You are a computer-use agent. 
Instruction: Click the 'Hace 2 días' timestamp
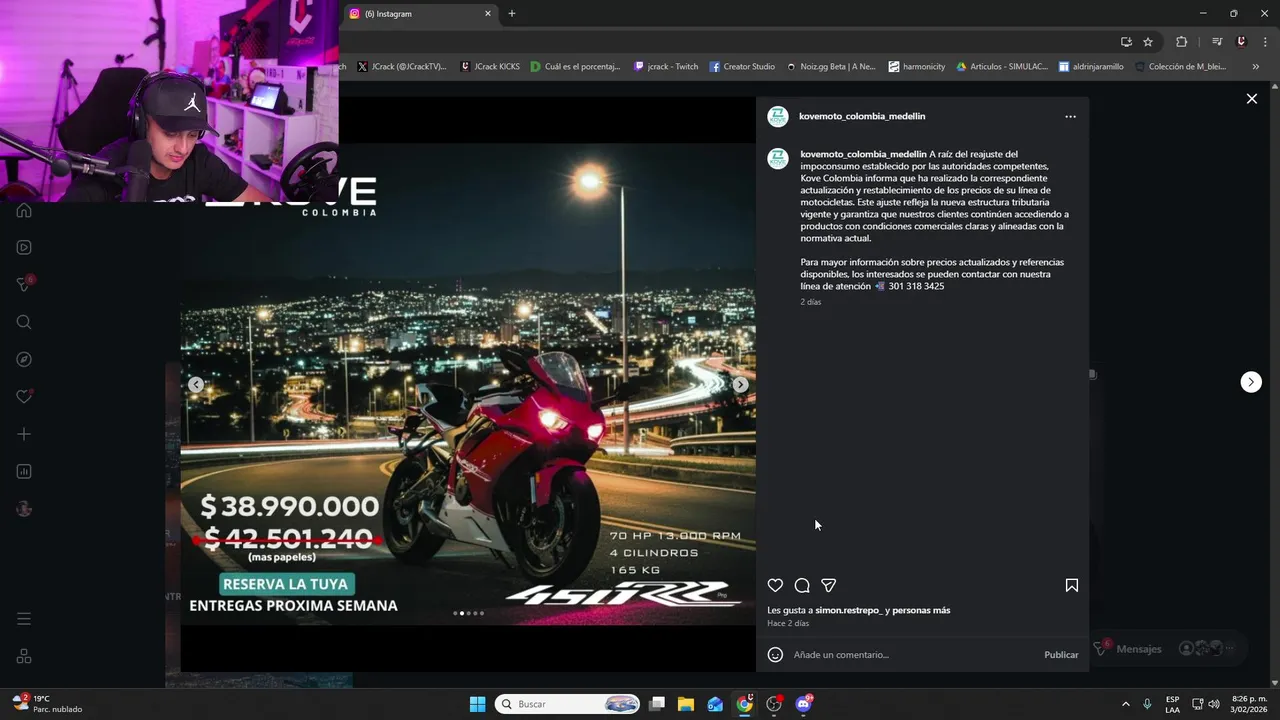point(788,624)
